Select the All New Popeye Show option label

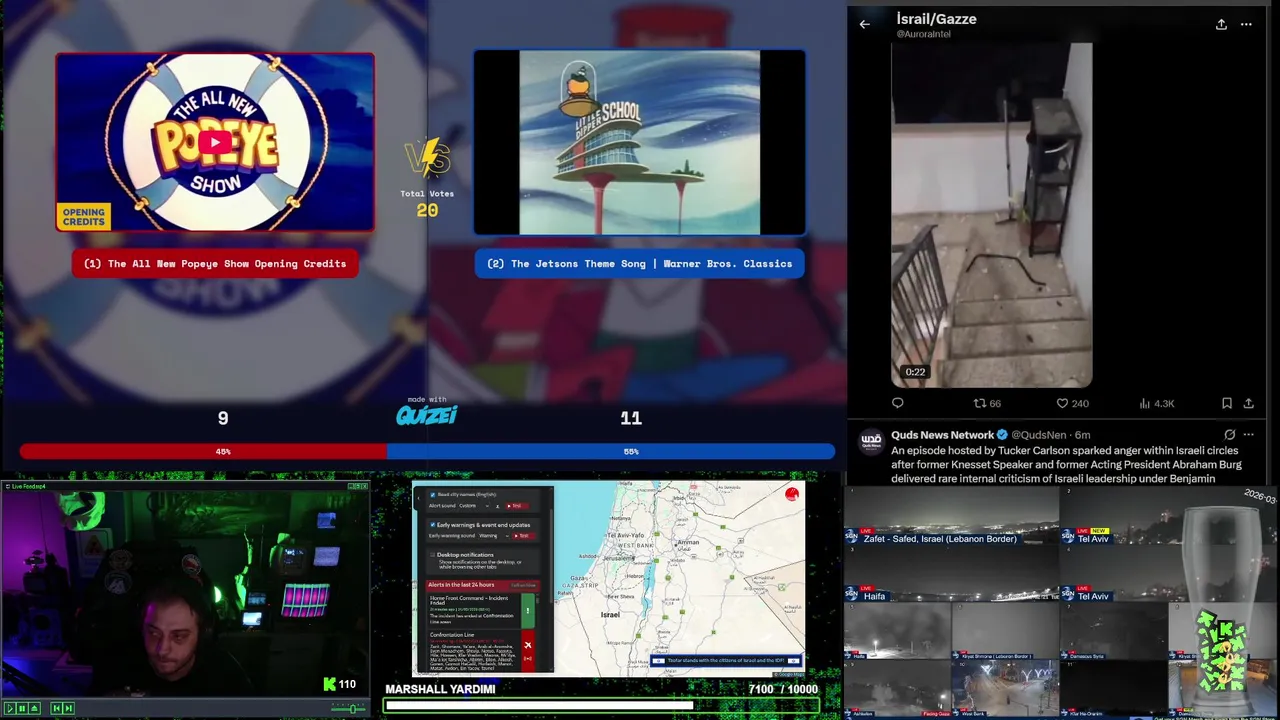click(215, 264)
